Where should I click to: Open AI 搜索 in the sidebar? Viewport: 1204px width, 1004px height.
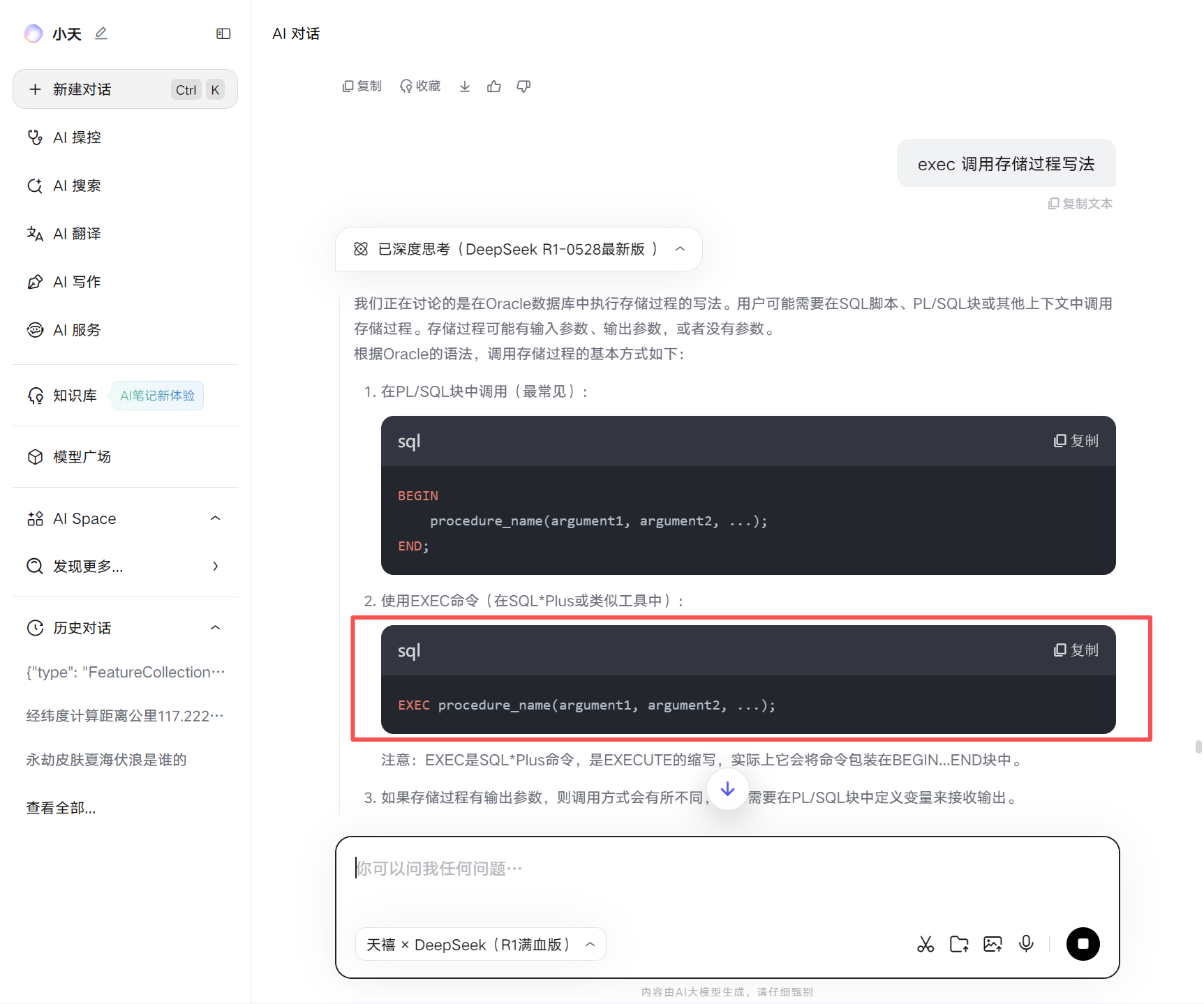click(125, 186)
